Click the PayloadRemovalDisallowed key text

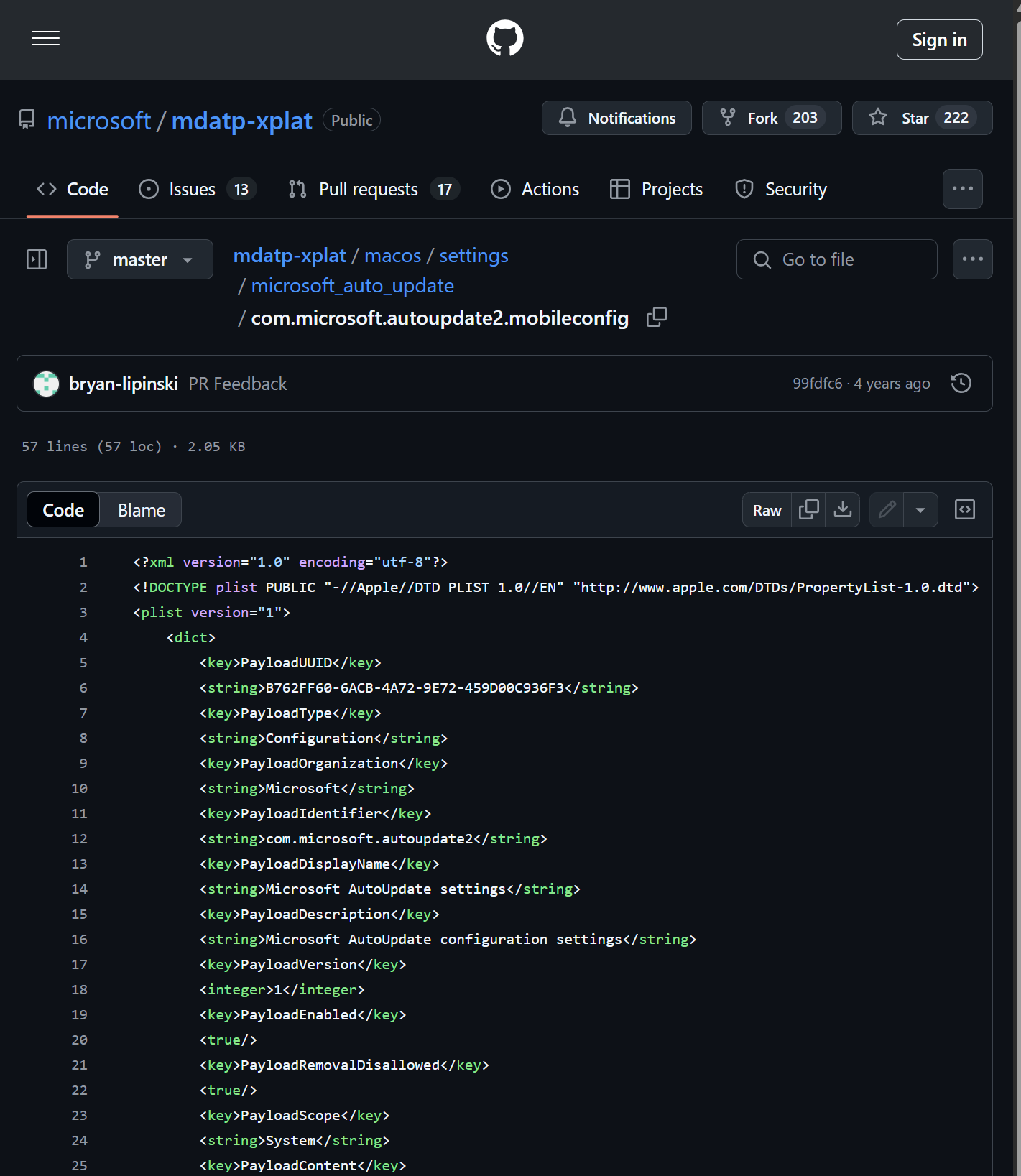tap(341, 1065)
